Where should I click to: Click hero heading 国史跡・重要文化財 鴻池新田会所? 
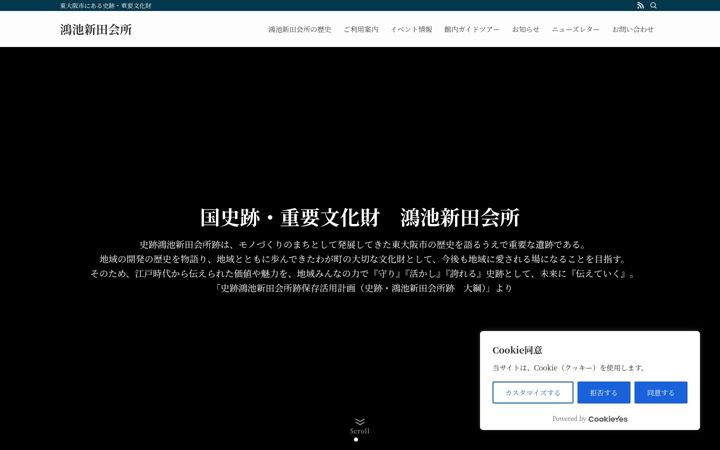click(x=360, y=218)
